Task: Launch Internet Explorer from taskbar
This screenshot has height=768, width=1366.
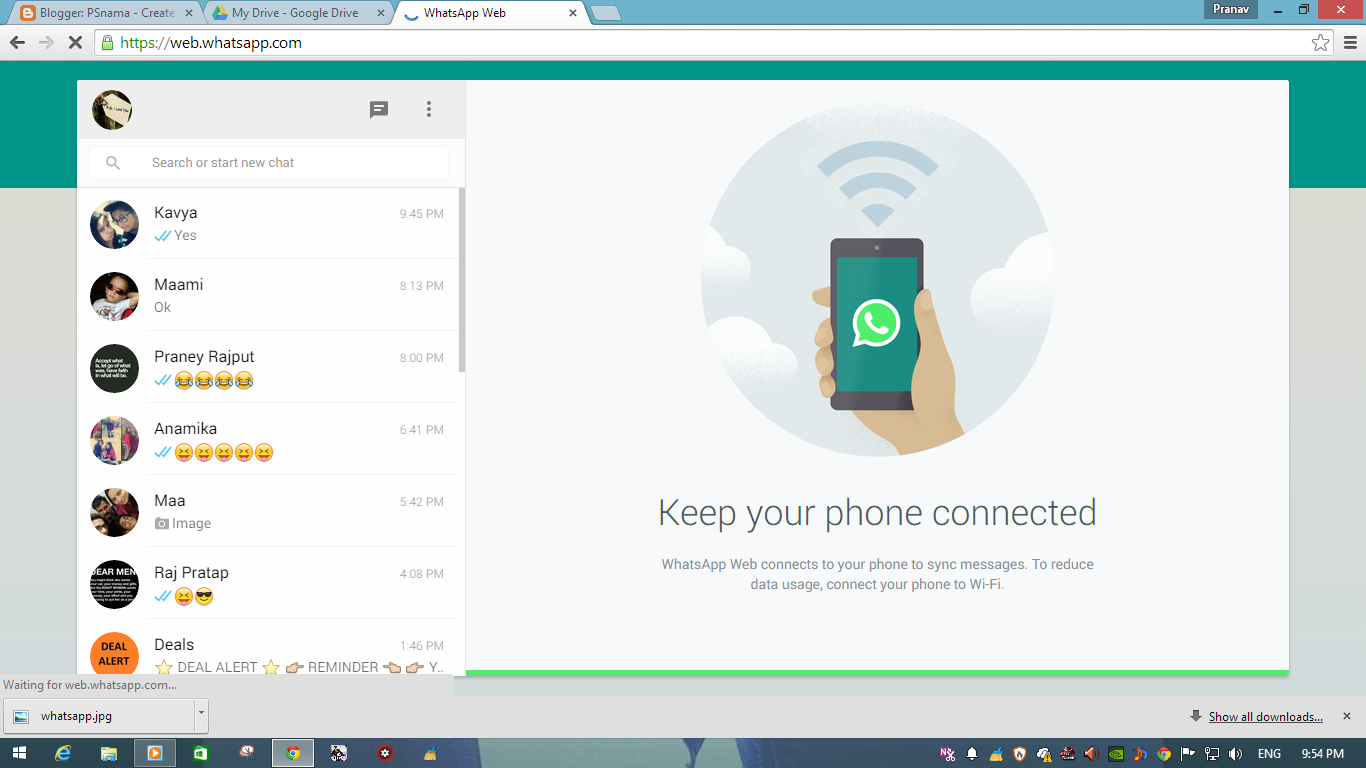Action: (63, 753)
